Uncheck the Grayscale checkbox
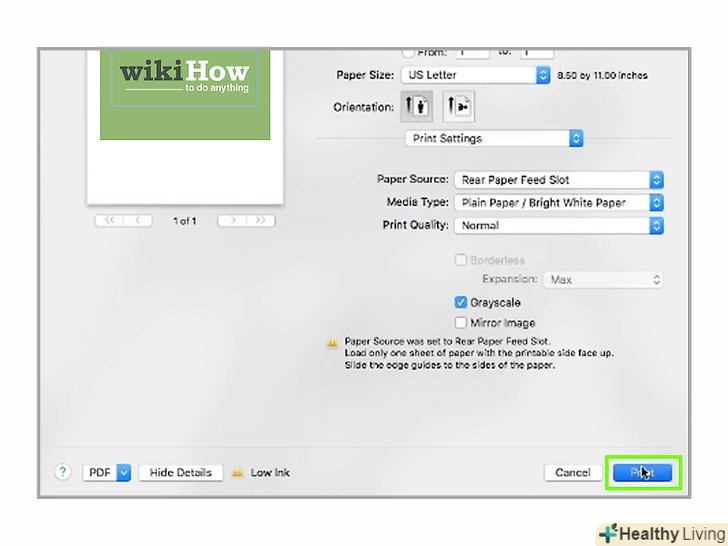728x546 pixels. tap(460, 302)
